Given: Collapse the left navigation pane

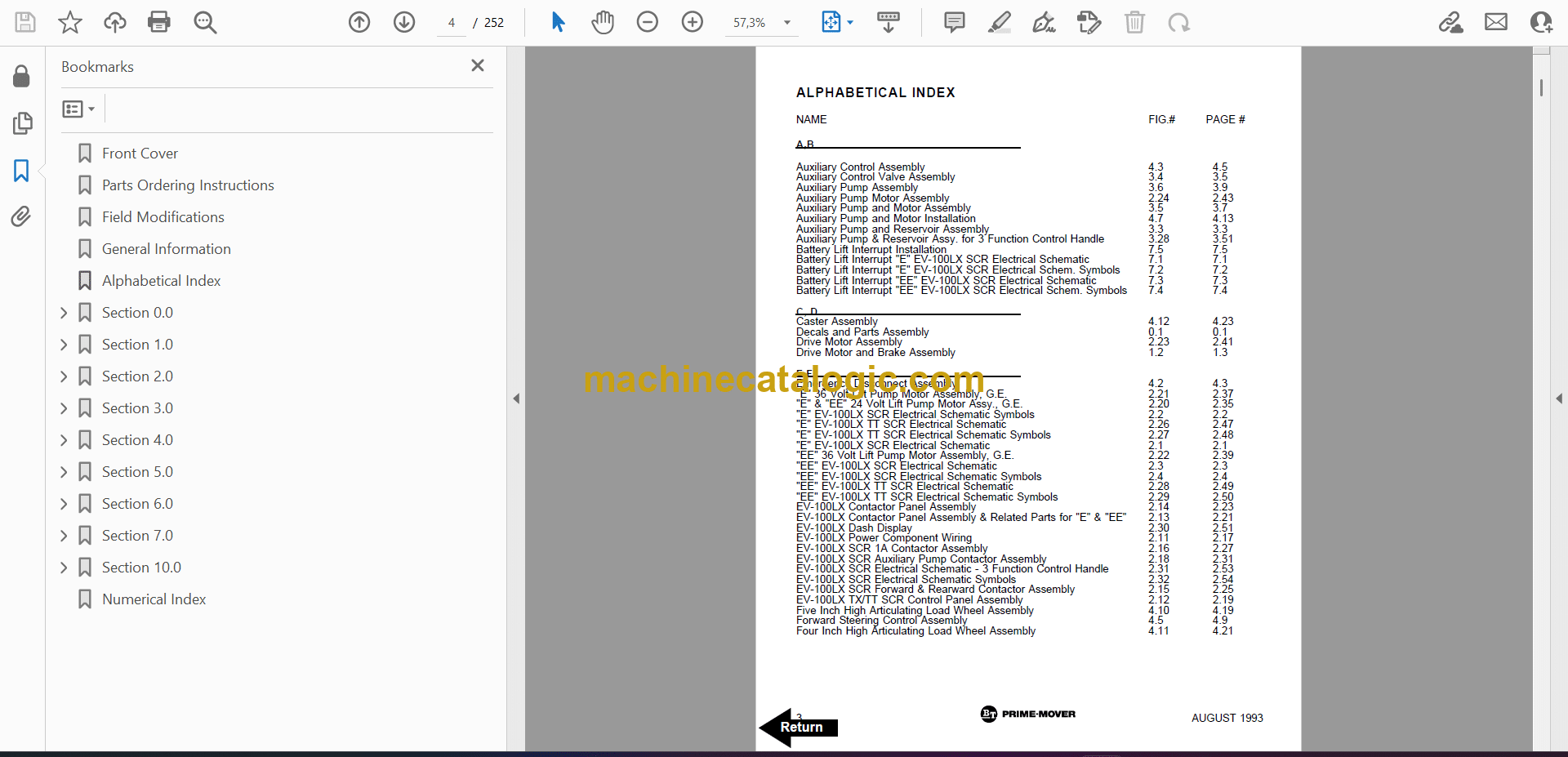Looking at the screenshot, I should [516, 399].
